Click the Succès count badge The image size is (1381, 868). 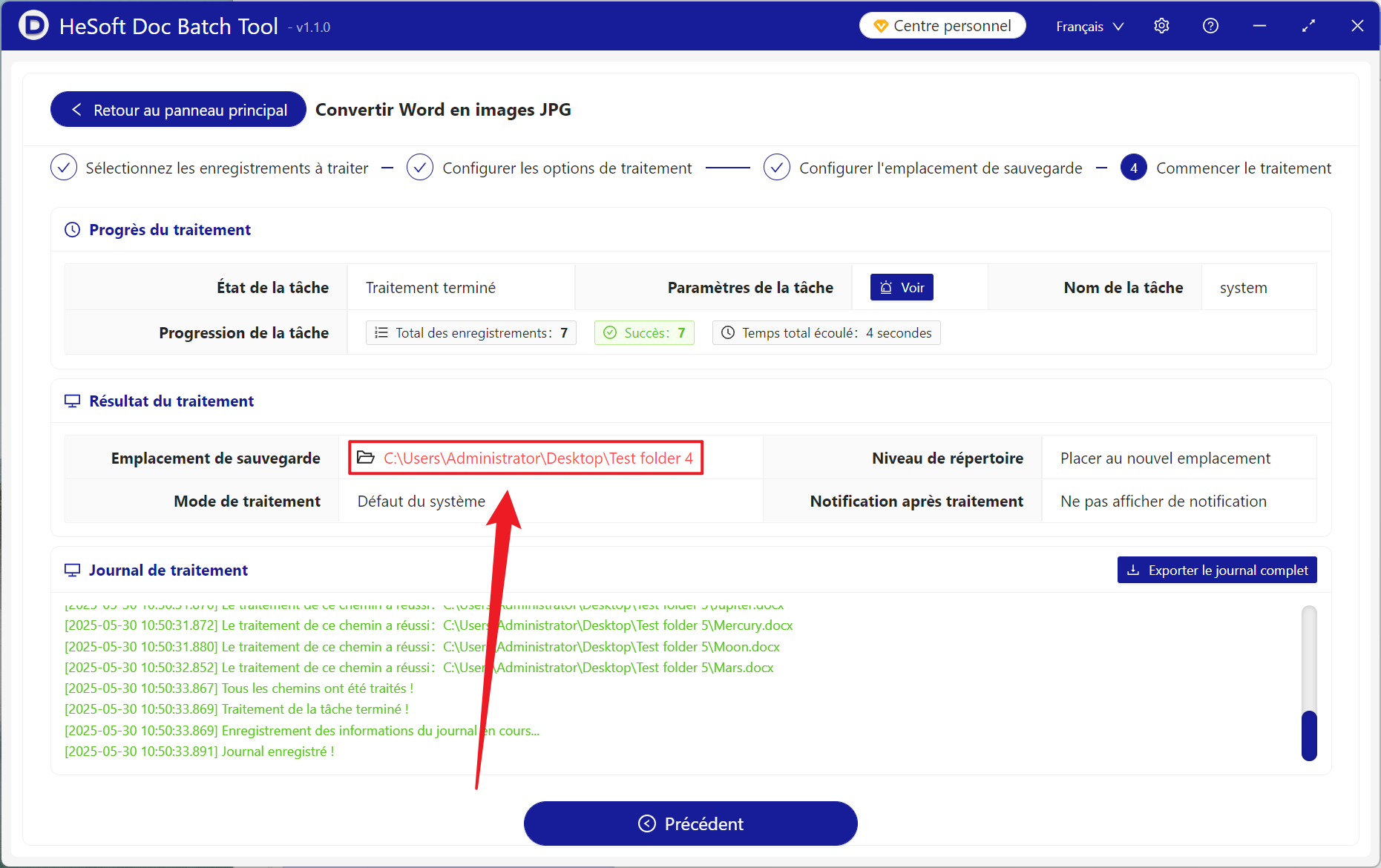644,333
